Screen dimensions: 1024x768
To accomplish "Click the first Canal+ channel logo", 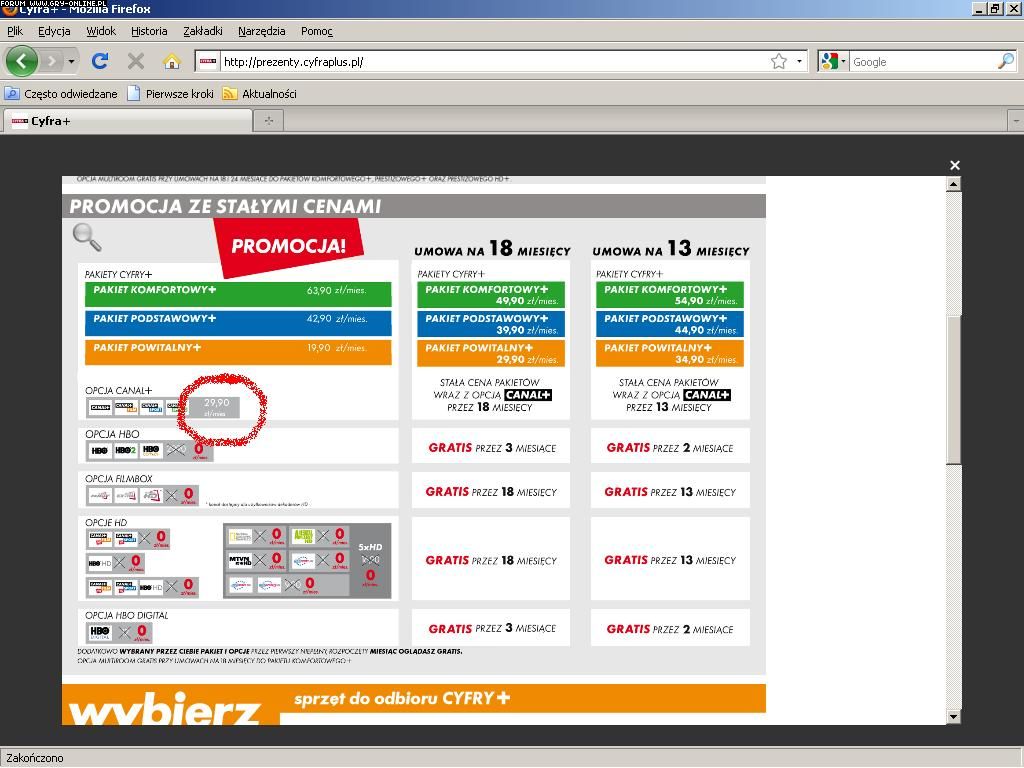I will [x=100, y=408].
